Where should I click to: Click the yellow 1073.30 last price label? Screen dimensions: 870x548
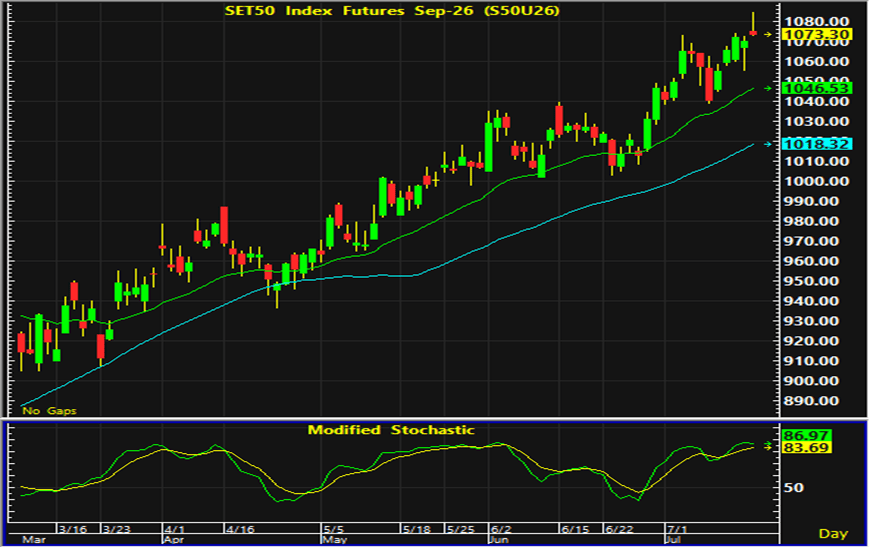pyautogui.click(x=817, y=34)
